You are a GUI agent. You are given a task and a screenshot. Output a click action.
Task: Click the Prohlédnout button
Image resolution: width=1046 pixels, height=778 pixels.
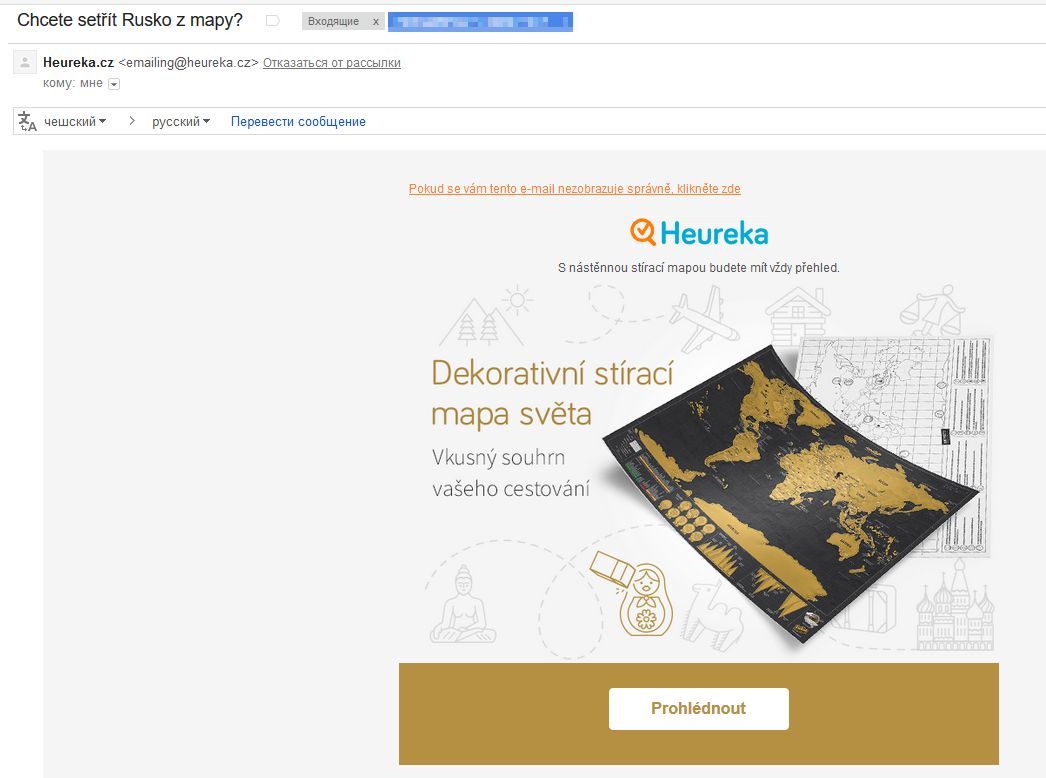tap(698, 709)
